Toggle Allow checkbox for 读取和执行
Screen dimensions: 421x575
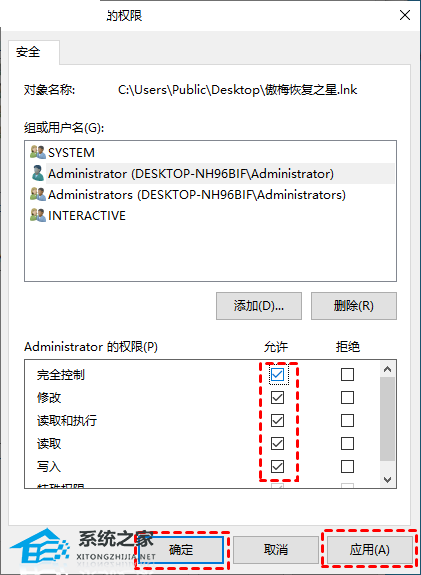coord(277,421)
